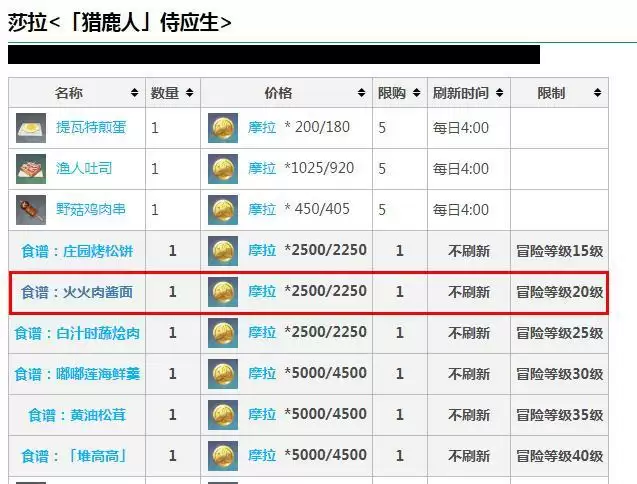The width and height of the screenshot is (637, 484).
Task: Select 每日4:00 in 野菇鸡肉串 row
Action: [x=461, y=210]
